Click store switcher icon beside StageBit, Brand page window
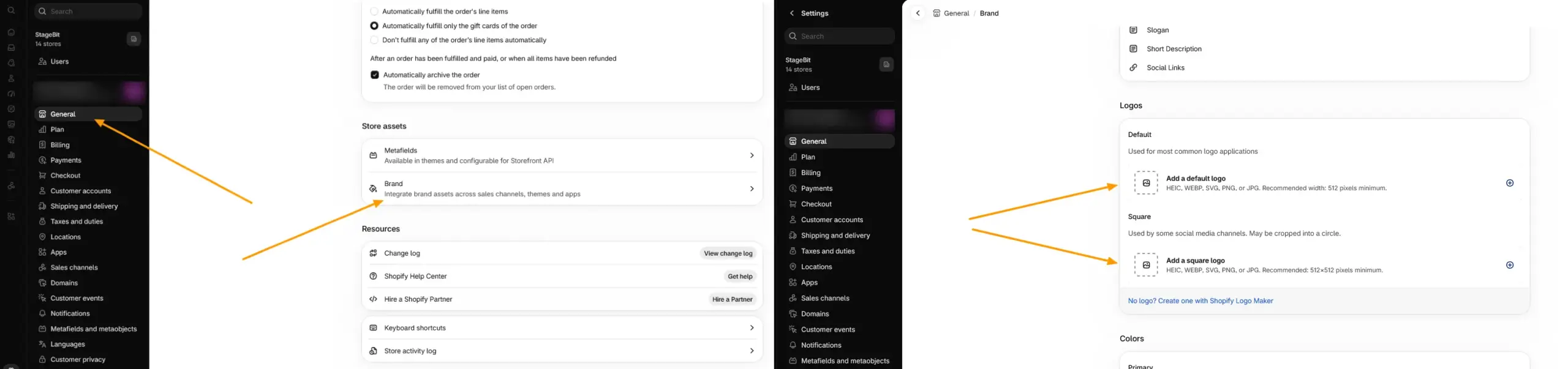The image size is (1568, 369). pos(886,65)
